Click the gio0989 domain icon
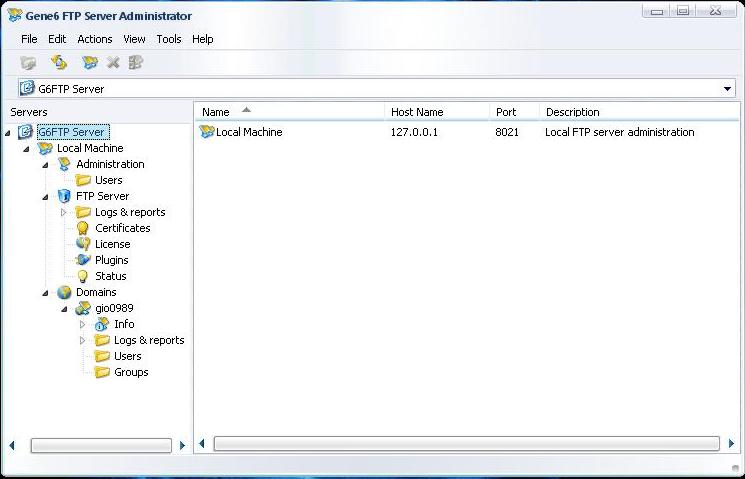Viewport: 745px width, 479px height. [x=83, y=308]
